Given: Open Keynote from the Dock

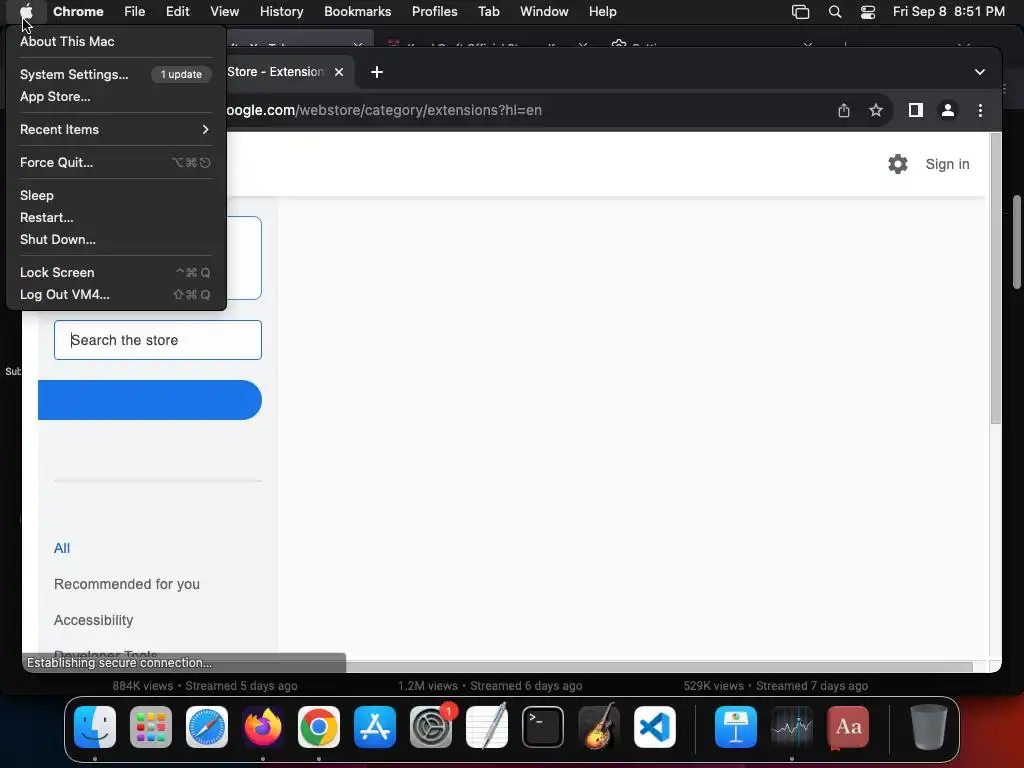Looking at the screenshot, I should point(736,727).
